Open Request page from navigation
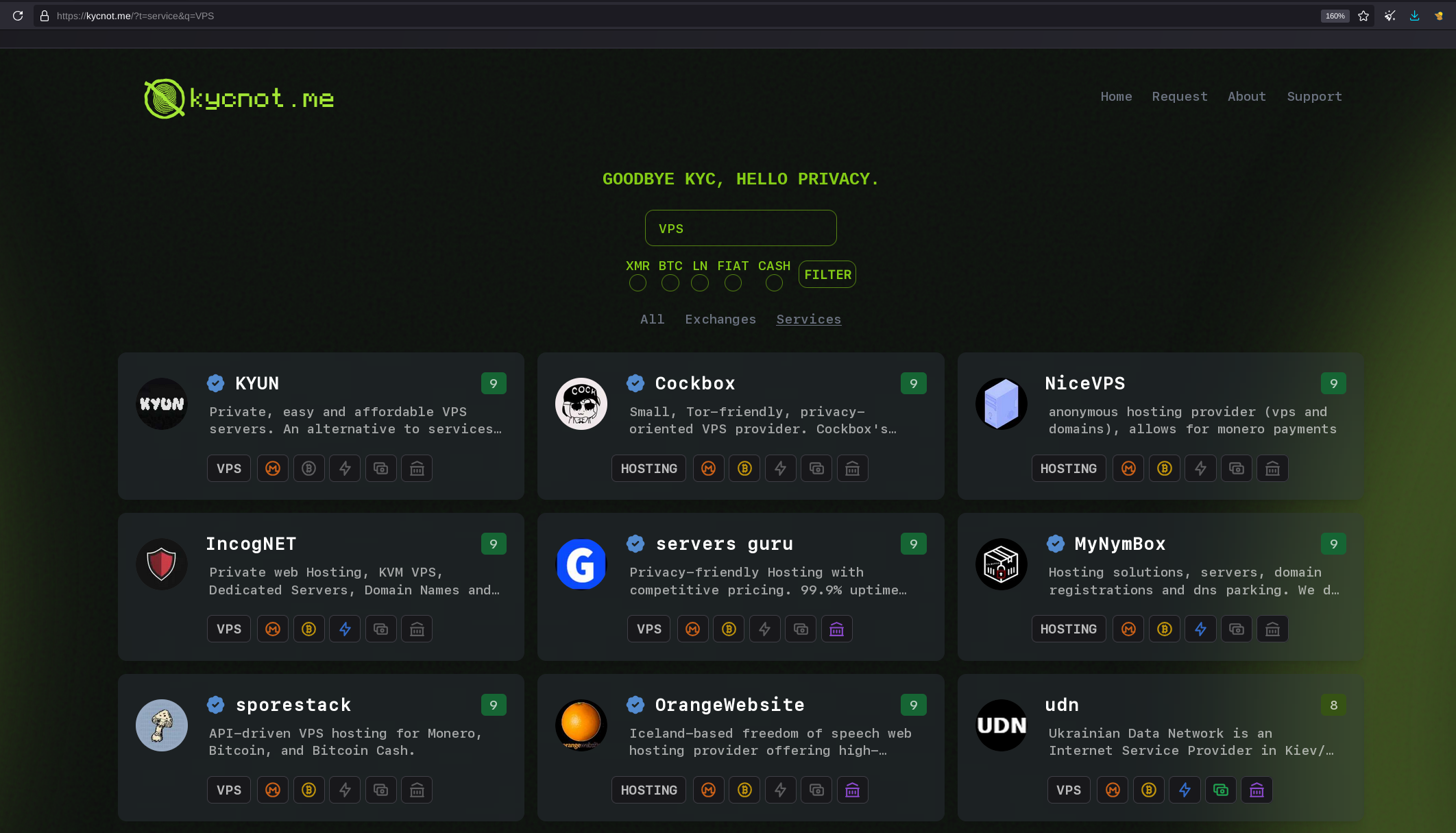1456x833 pixels. point(1180,97)
